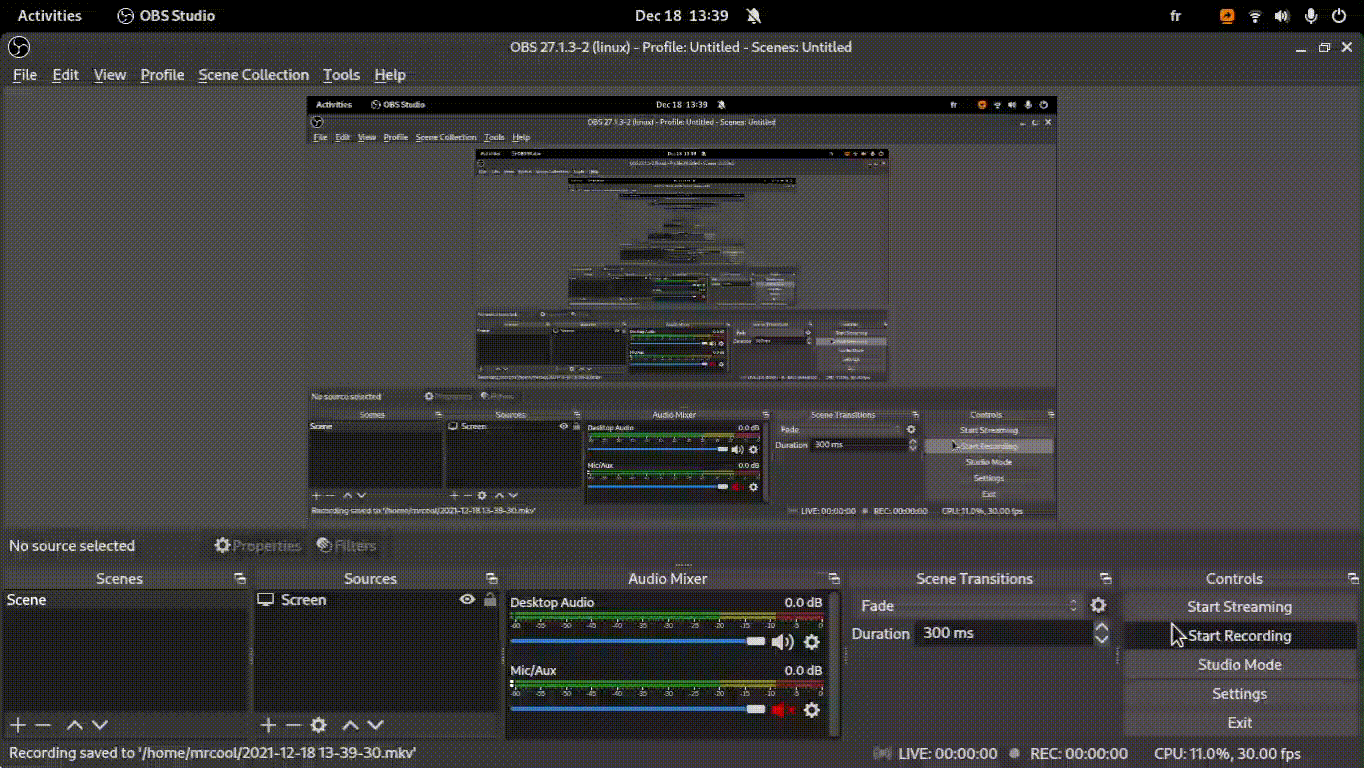Viewport: 1364px width, 768px height.
Task: Select the Scene item in the Scenes list
Action: [125, 600]
